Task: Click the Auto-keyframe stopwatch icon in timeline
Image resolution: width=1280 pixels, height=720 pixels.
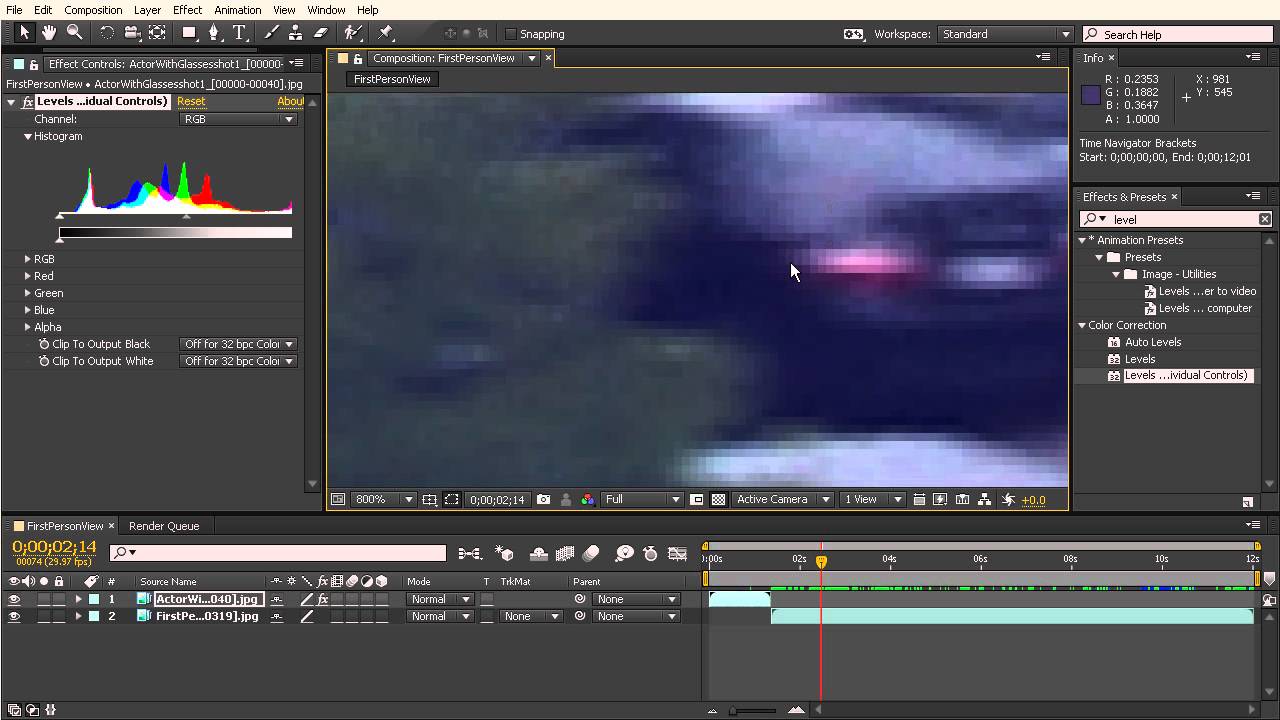Action: click(651, 553)
